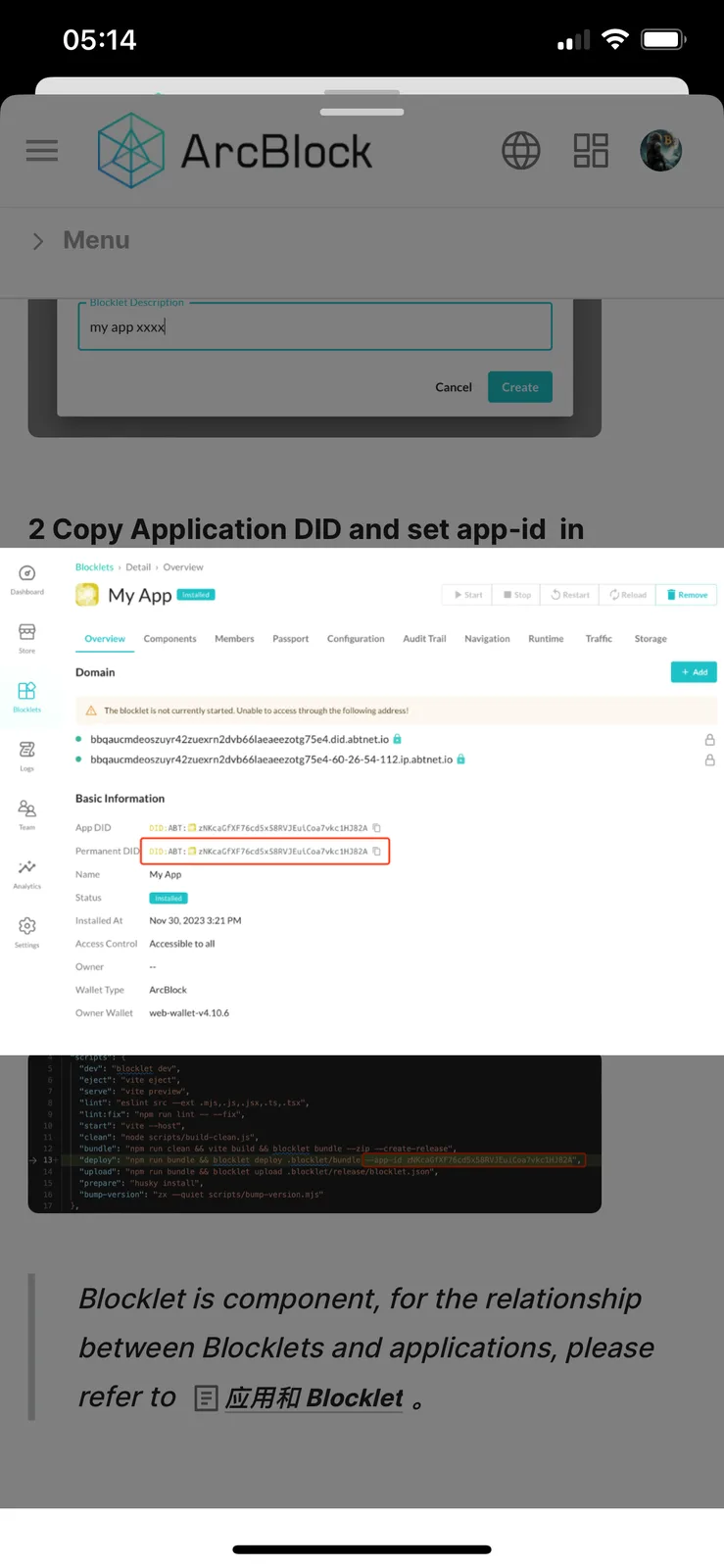Click the Blocklets breadcrumb link
The image size is (724, 1568).
click(94, 567)
